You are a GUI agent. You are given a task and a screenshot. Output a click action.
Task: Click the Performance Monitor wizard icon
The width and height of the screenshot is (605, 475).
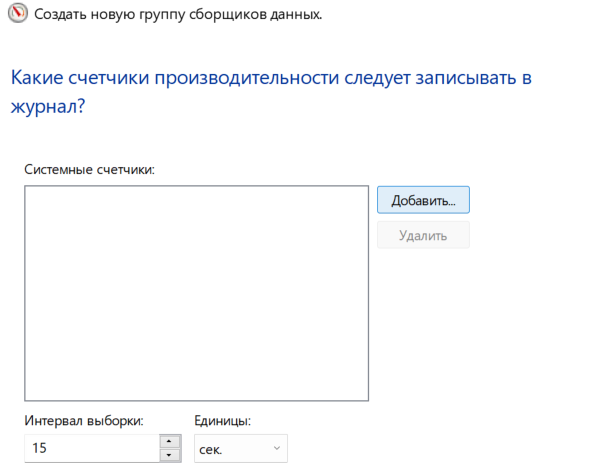(18, 13)
